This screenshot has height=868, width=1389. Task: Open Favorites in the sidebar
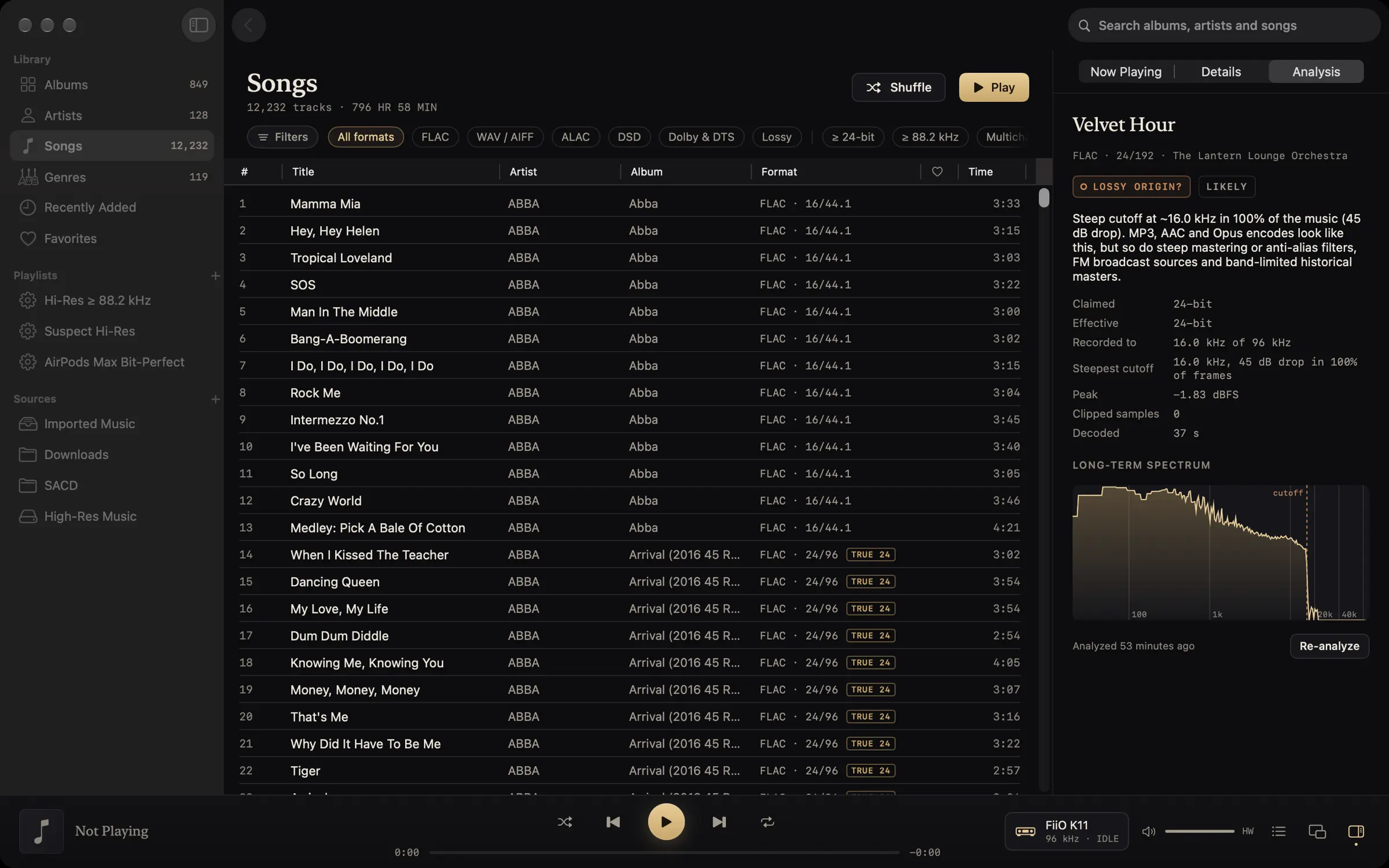(x=112, y=238)
